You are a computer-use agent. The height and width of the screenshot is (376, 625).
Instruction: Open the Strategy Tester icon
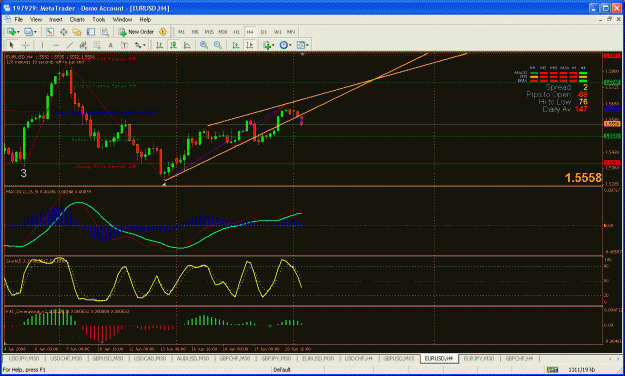point(104,32)
